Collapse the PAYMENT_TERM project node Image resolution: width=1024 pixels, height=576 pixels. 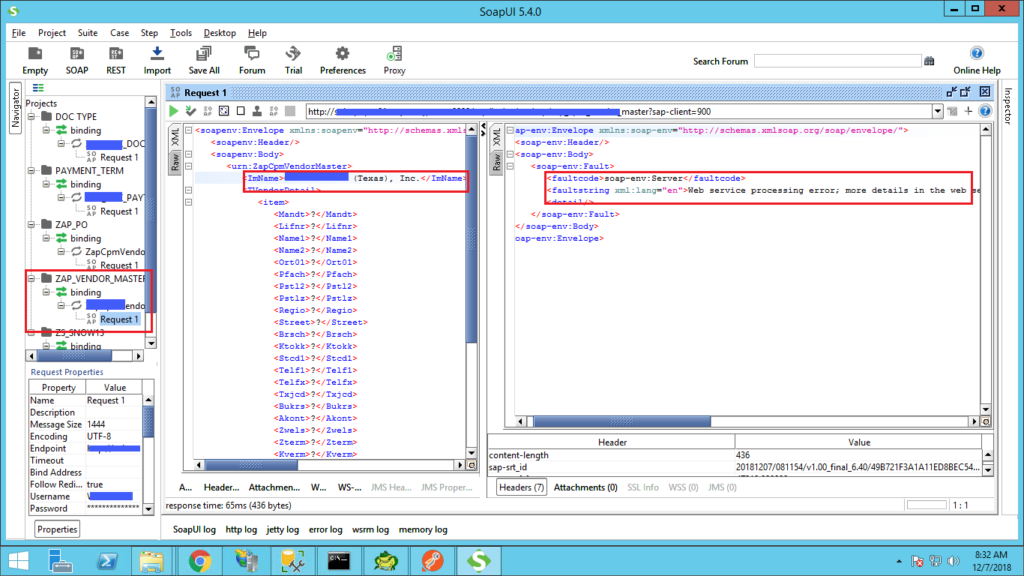point(31,170)
